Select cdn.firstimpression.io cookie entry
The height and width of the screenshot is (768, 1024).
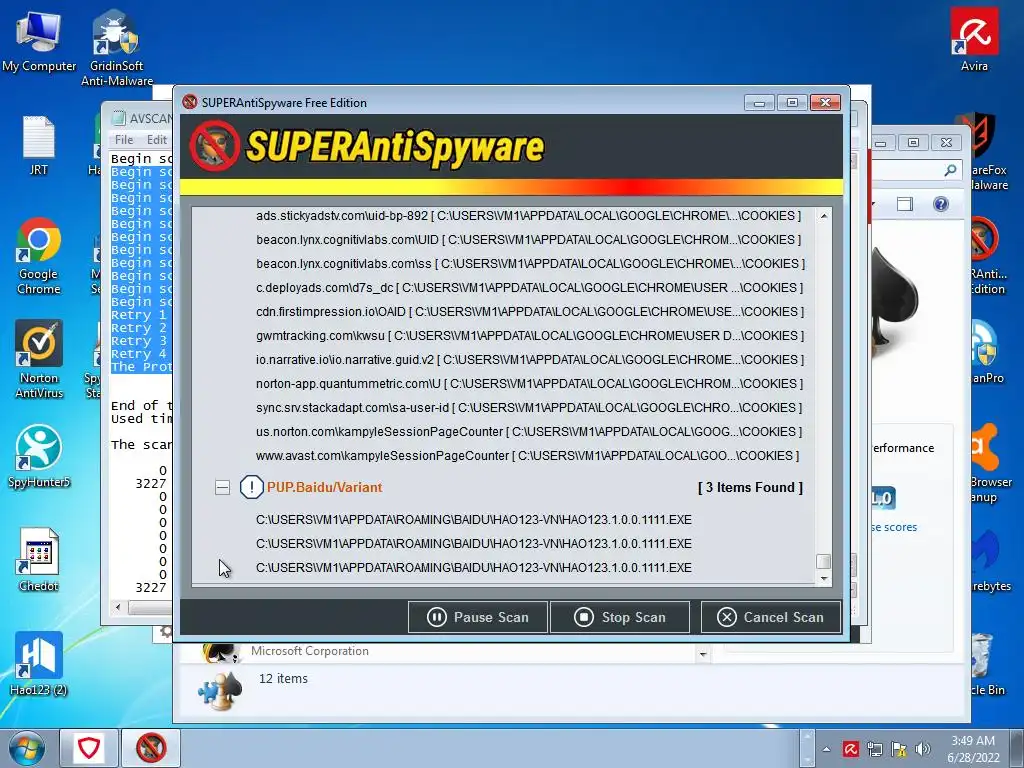click(x=530, y=312)
